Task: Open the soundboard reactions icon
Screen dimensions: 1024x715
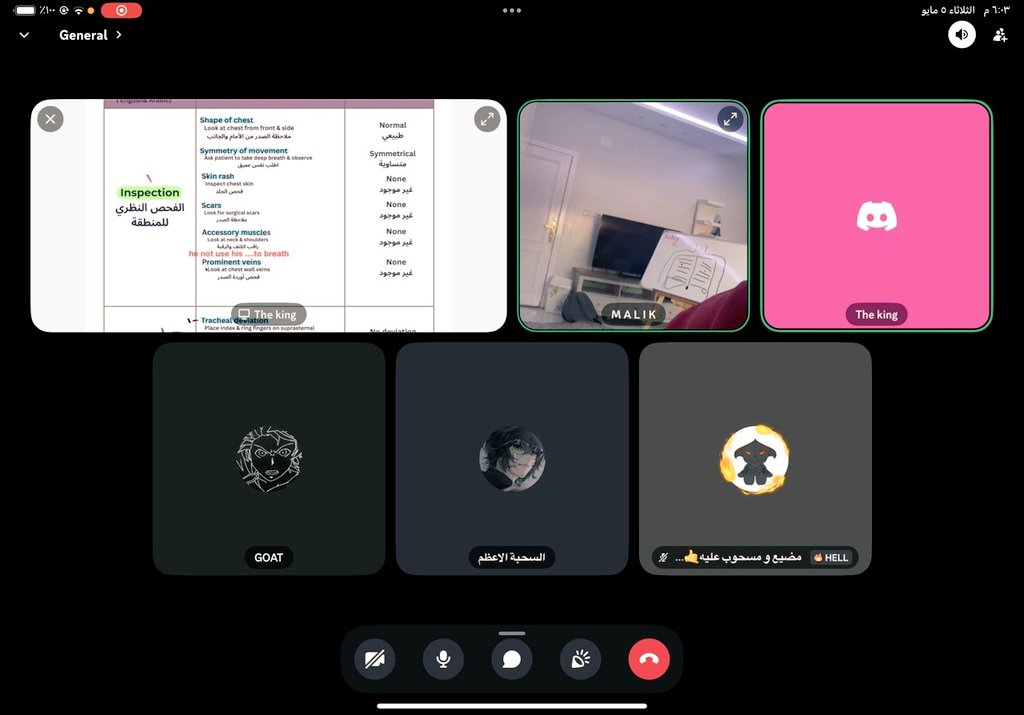Action: (581, 659)
